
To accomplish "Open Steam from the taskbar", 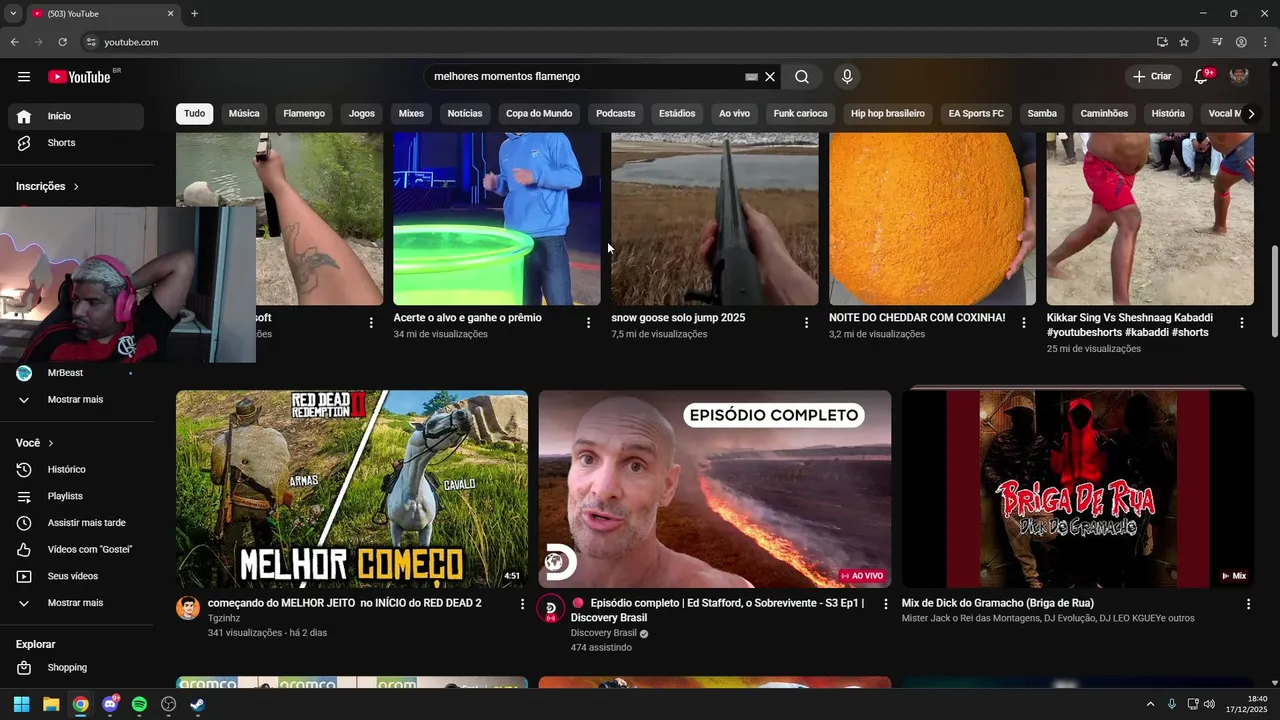I will [x=197, y=704].
